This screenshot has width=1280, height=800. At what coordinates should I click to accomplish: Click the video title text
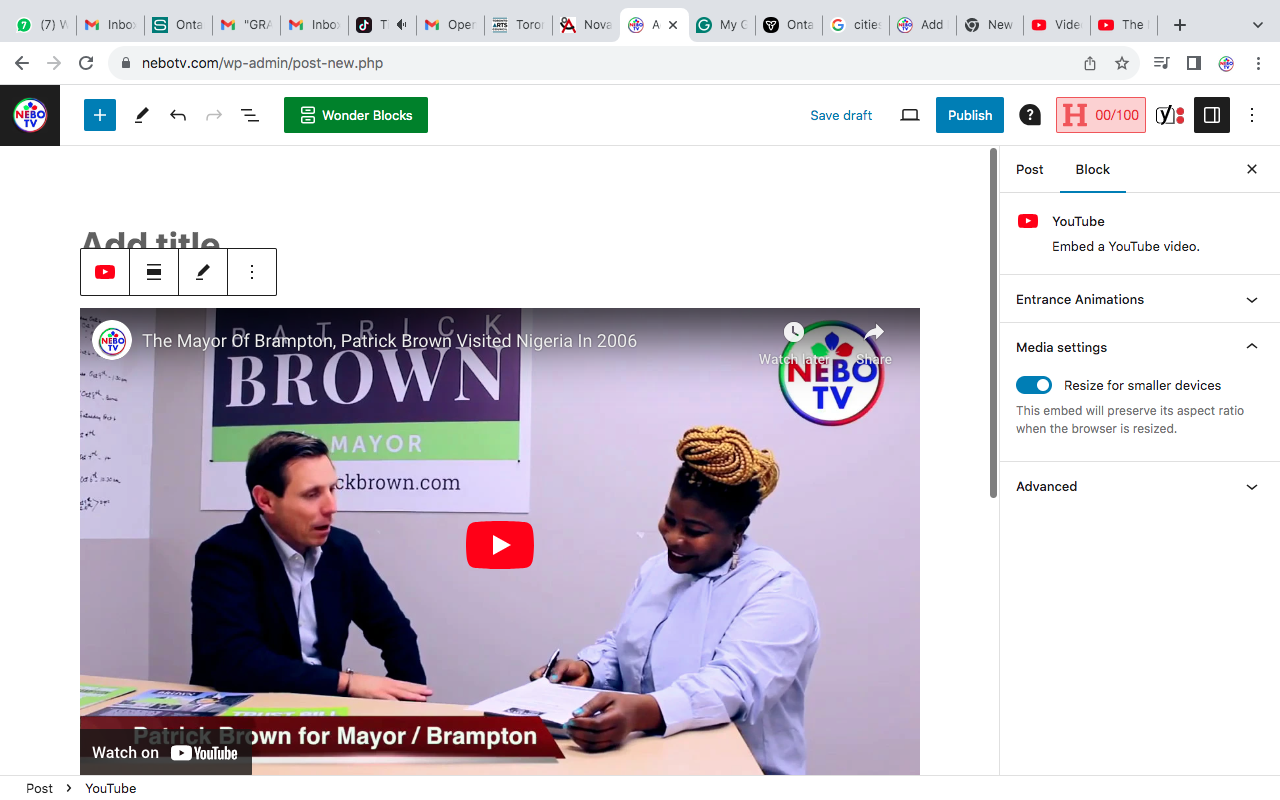389,341
